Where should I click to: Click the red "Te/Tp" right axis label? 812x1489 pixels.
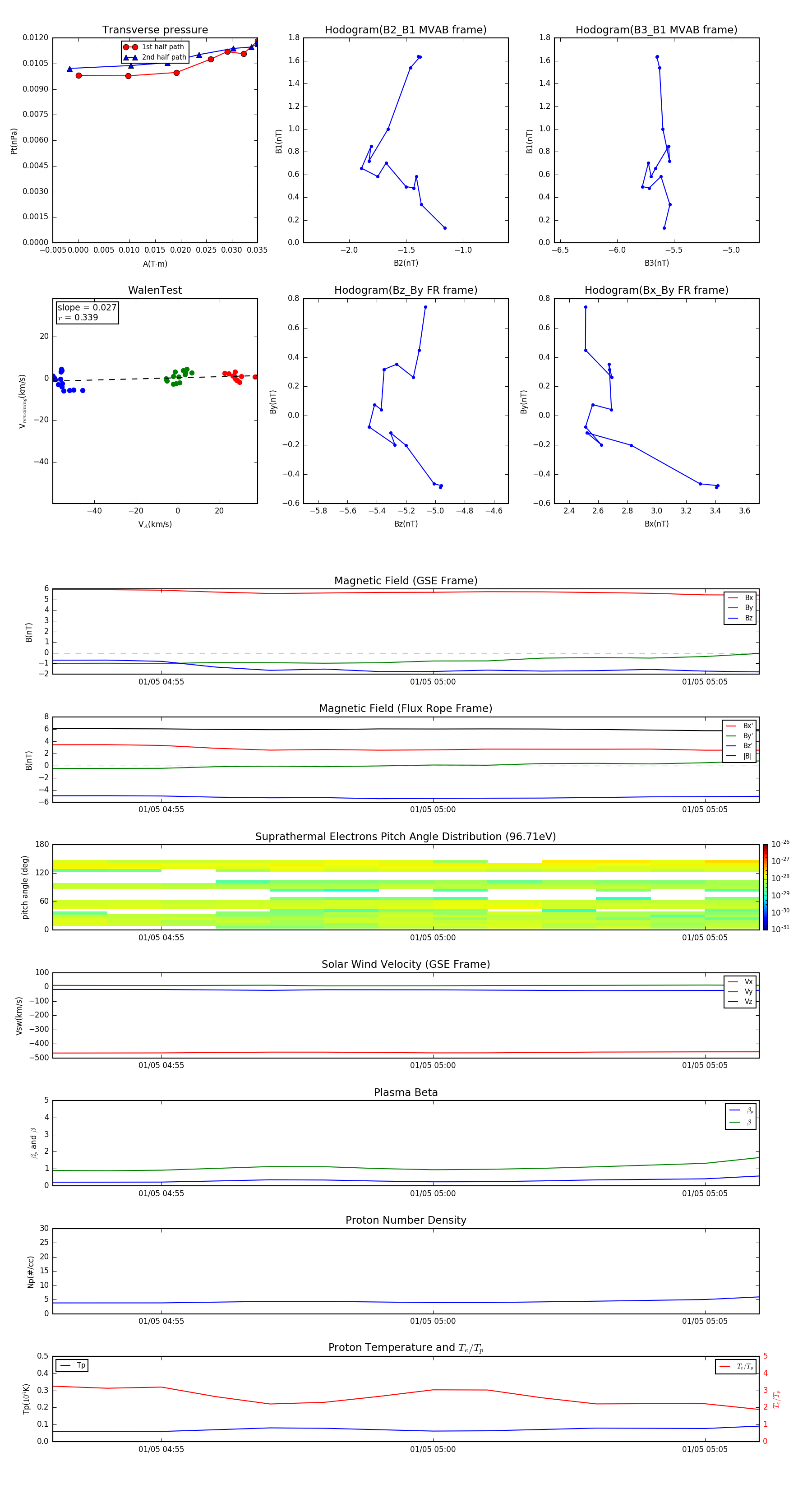pyautogui.click(x=777, y=1399)
